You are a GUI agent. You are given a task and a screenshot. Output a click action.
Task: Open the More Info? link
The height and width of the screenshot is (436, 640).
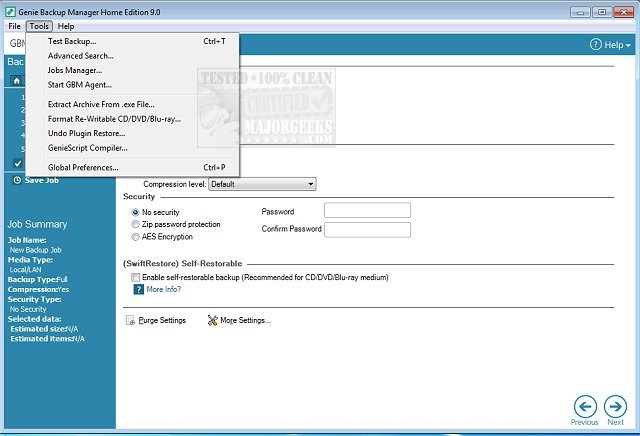[164, 289]
